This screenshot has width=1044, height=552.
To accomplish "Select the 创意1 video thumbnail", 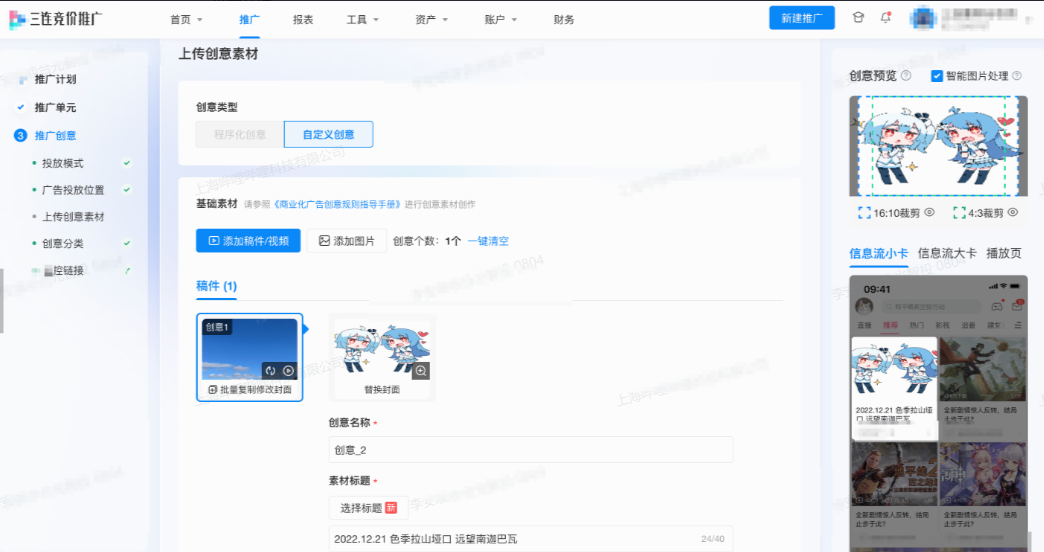I will coord(250,350).
